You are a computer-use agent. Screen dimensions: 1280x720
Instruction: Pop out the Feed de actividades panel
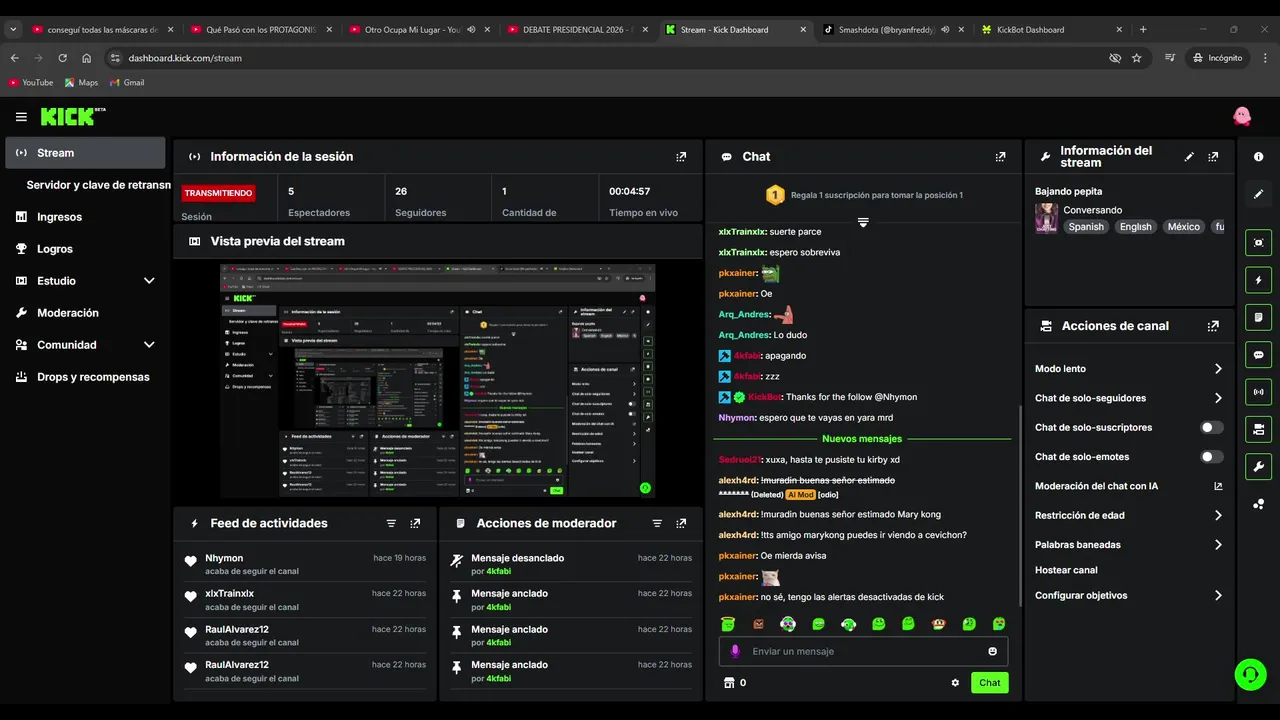coord(415,523)
